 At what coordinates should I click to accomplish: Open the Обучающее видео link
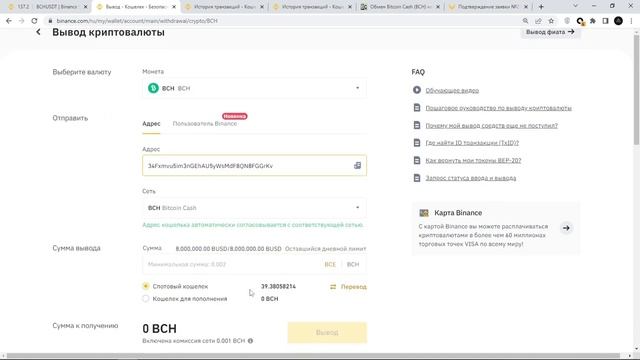pyautogui.click(x=452, y=90)
